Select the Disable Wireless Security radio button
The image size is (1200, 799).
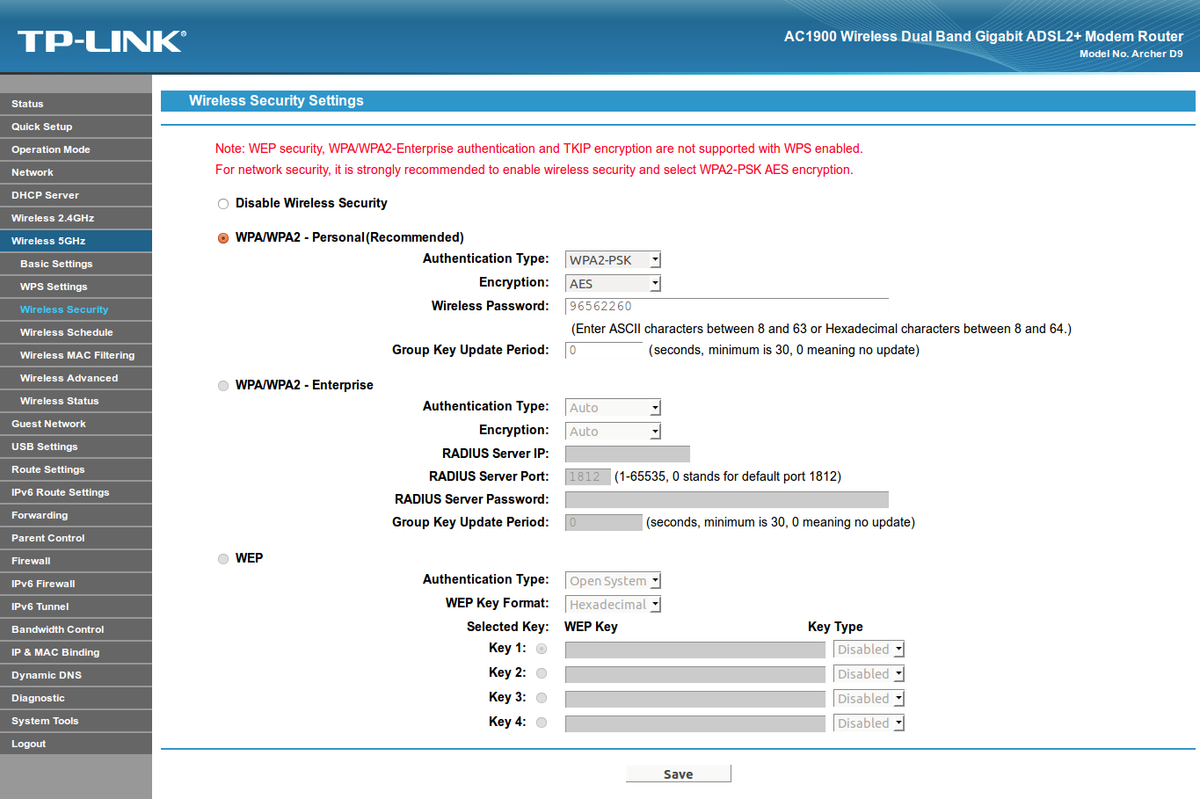[x=223, y=203]
